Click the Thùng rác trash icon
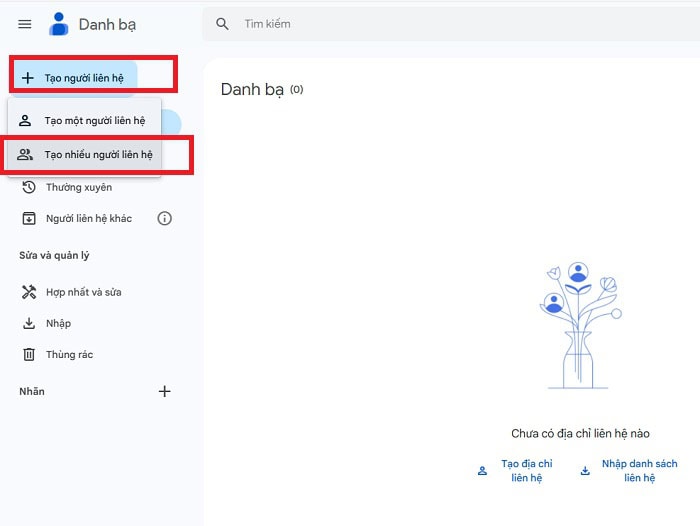Screen dimensions: 700x526 29,354
